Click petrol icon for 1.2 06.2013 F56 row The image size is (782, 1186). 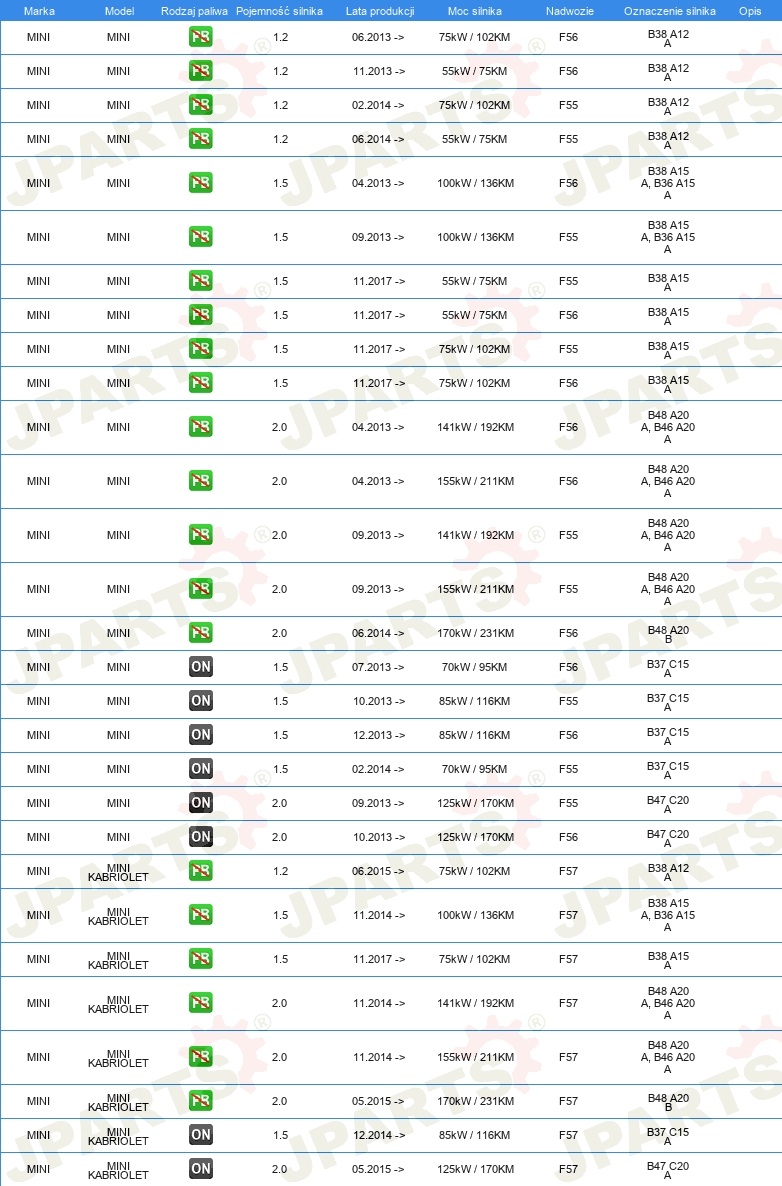[x=200, y=36]
